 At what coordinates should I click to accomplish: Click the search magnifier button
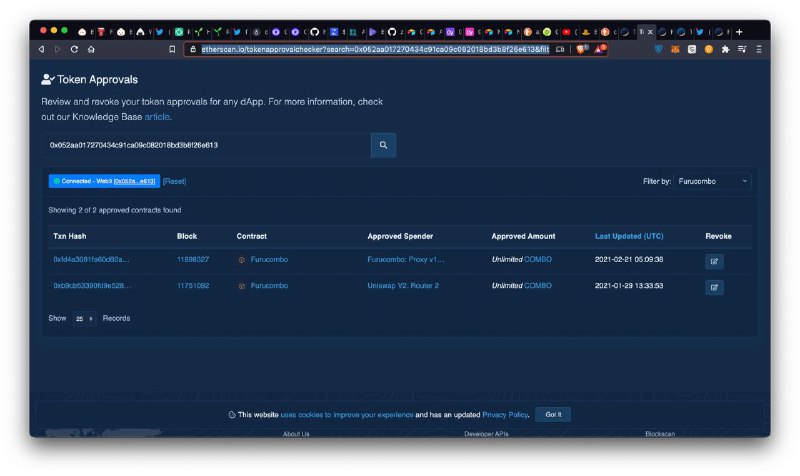coord(383,145)
